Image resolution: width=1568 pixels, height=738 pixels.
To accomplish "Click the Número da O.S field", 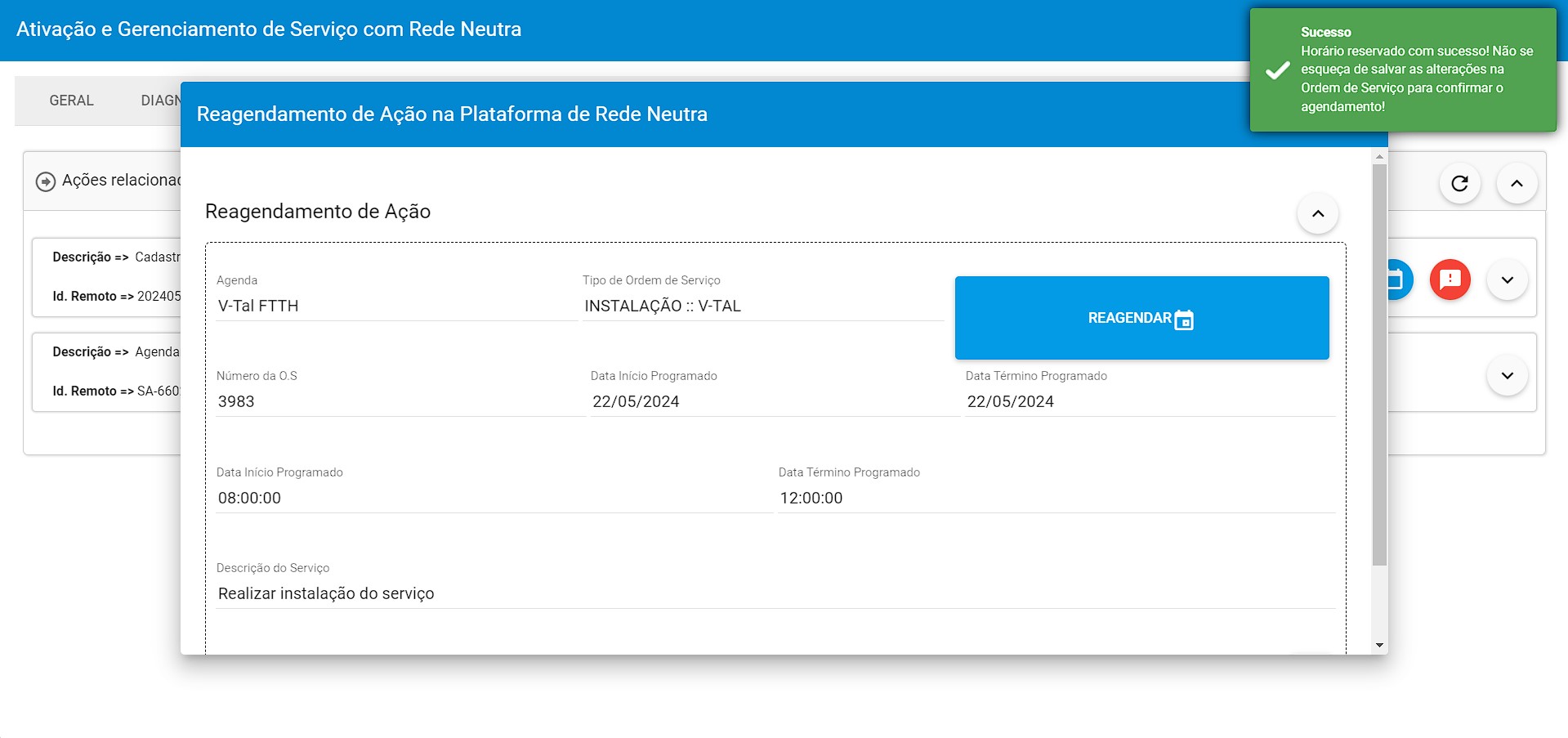I will point(399,401).
